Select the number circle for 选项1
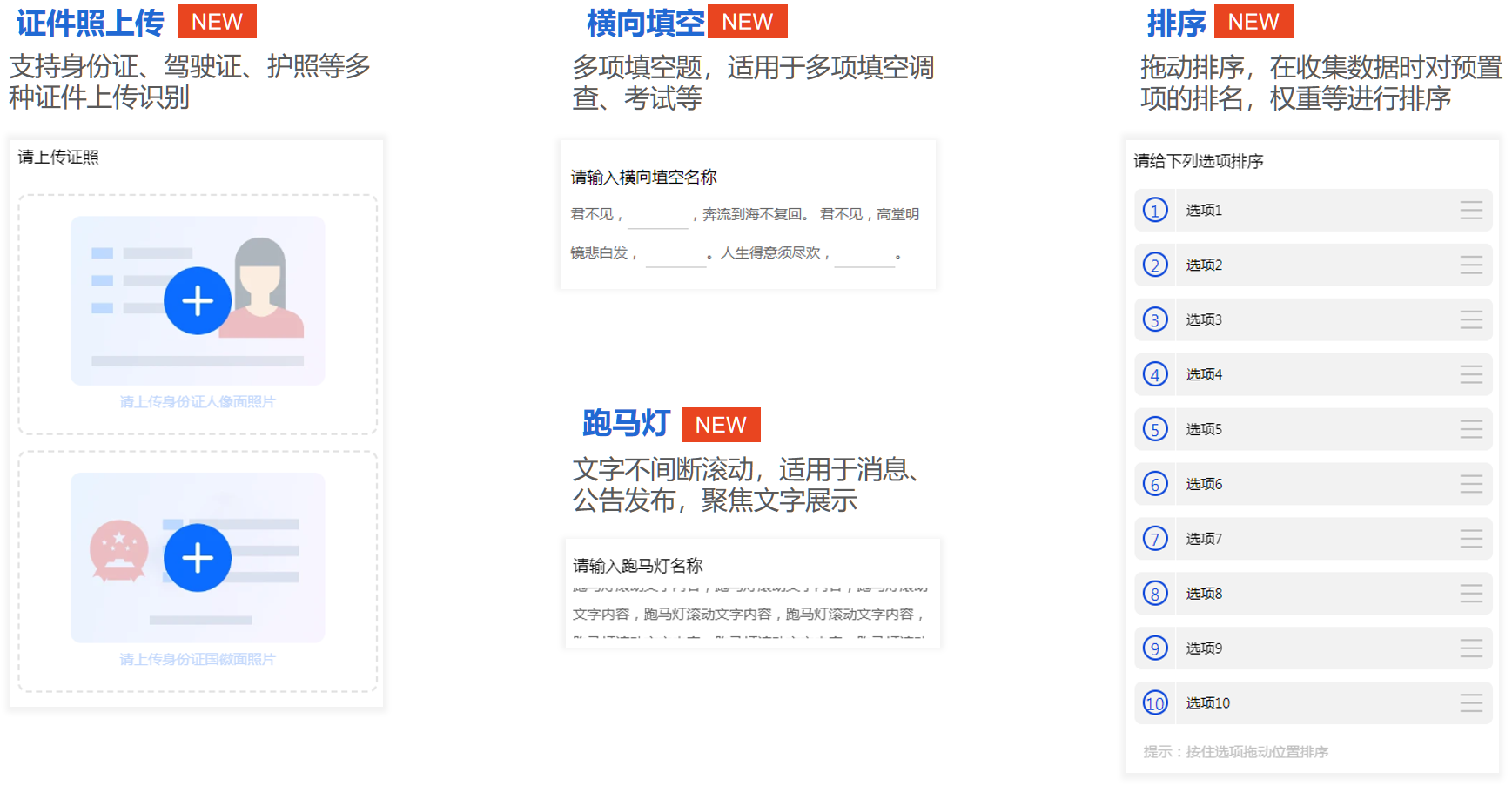1512x786 pixels. (x=1154, y=210)
